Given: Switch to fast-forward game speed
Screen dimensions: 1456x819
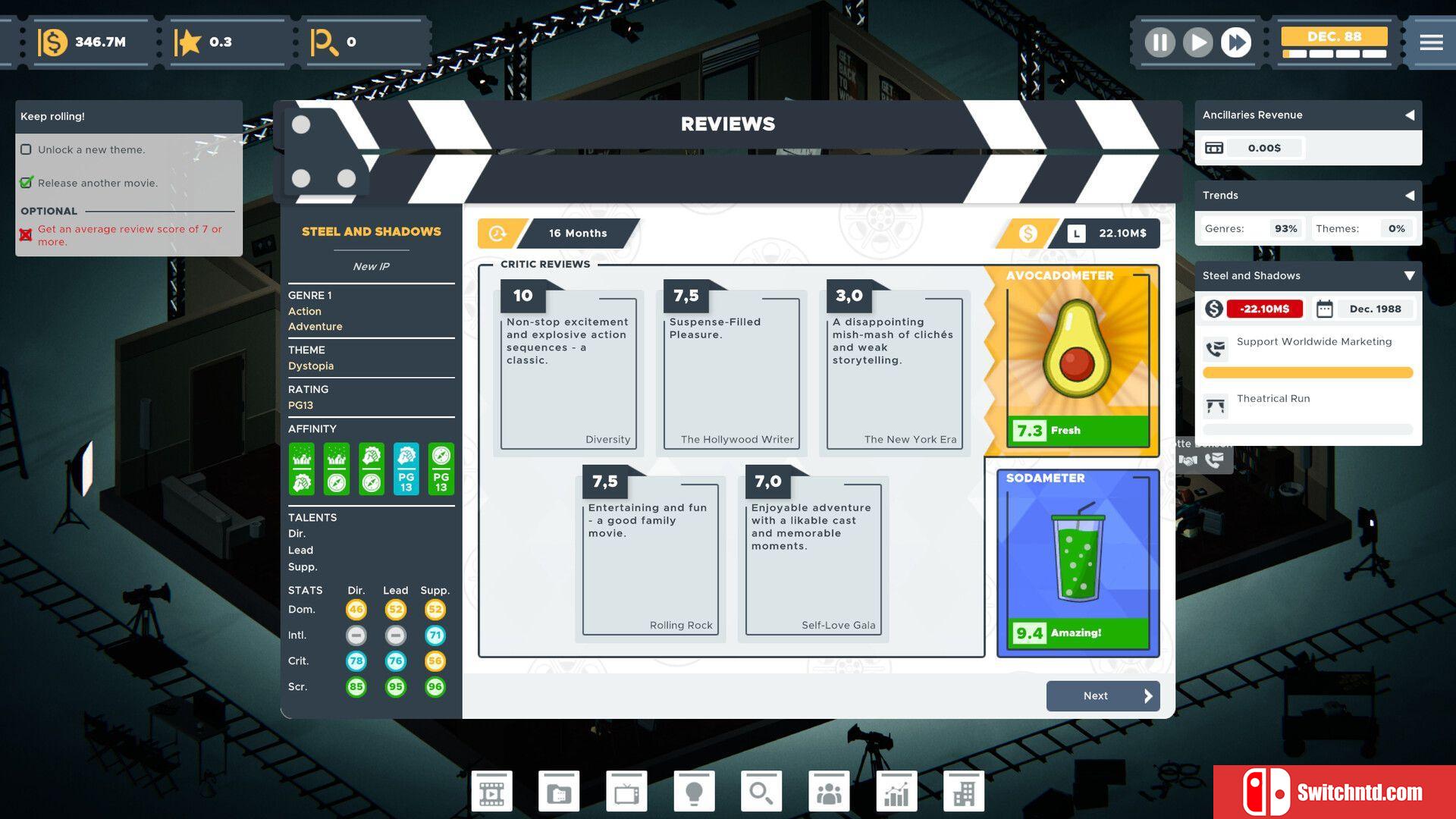Looking at the screenshot, I should click(x=1236, y=42).
